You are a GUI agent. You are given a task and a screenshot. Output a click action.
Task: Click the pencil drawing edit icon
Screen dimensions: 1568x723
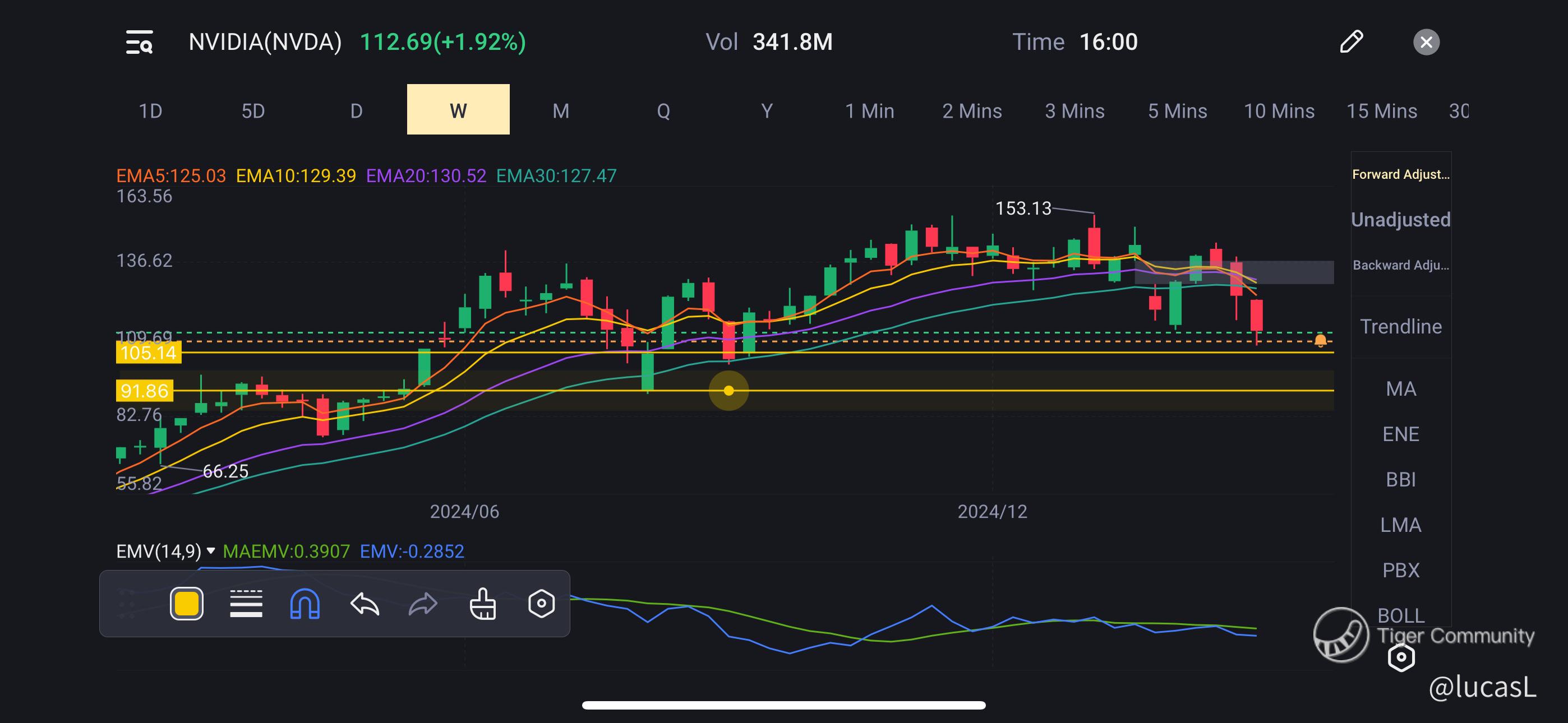point(1351,42)
